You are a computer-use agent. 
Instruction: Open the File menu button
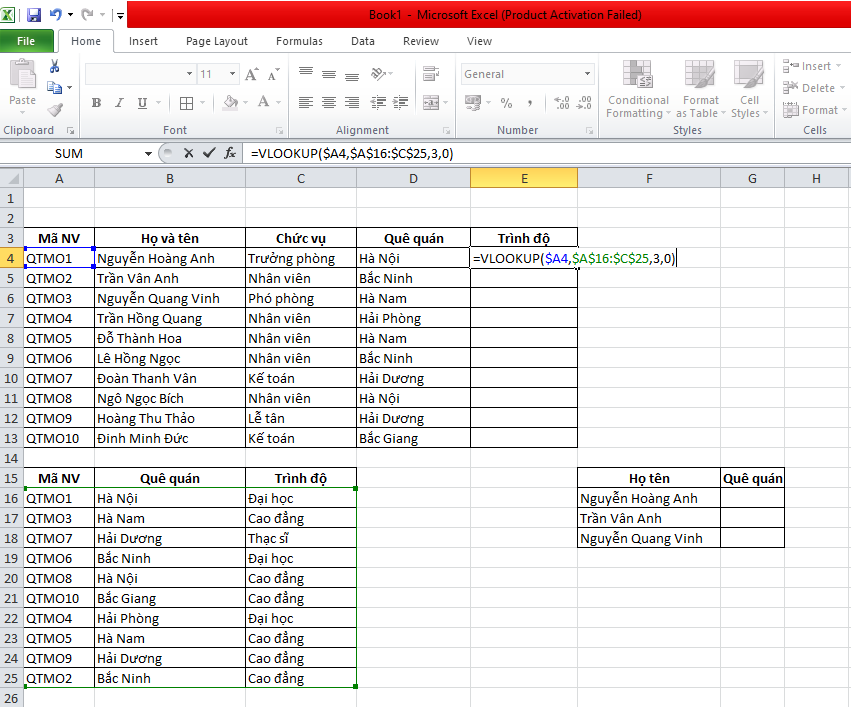tap(26, 41)
